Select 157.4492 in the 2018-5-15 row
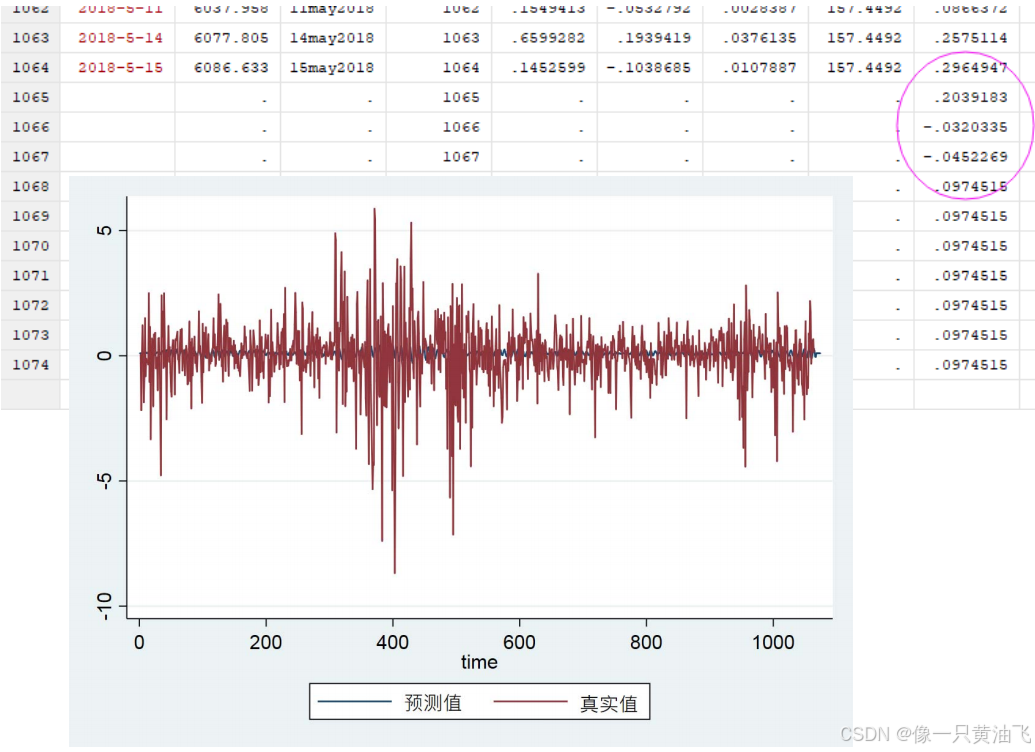This screenshot has width=1035, height=752. (864, 67)
